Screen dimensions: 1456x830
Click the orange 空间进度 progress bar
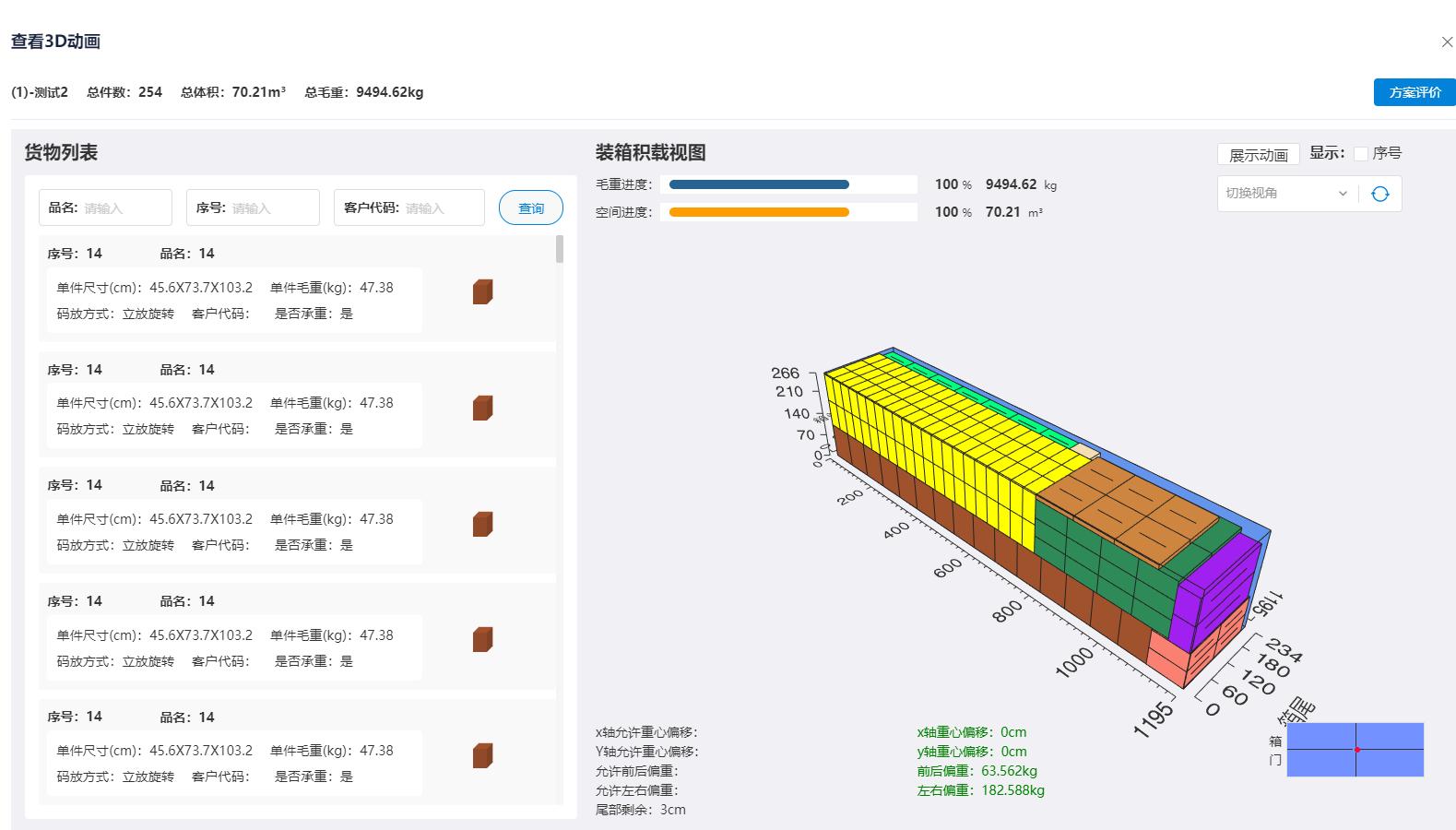pyautogui.click(x=759, y=212)
